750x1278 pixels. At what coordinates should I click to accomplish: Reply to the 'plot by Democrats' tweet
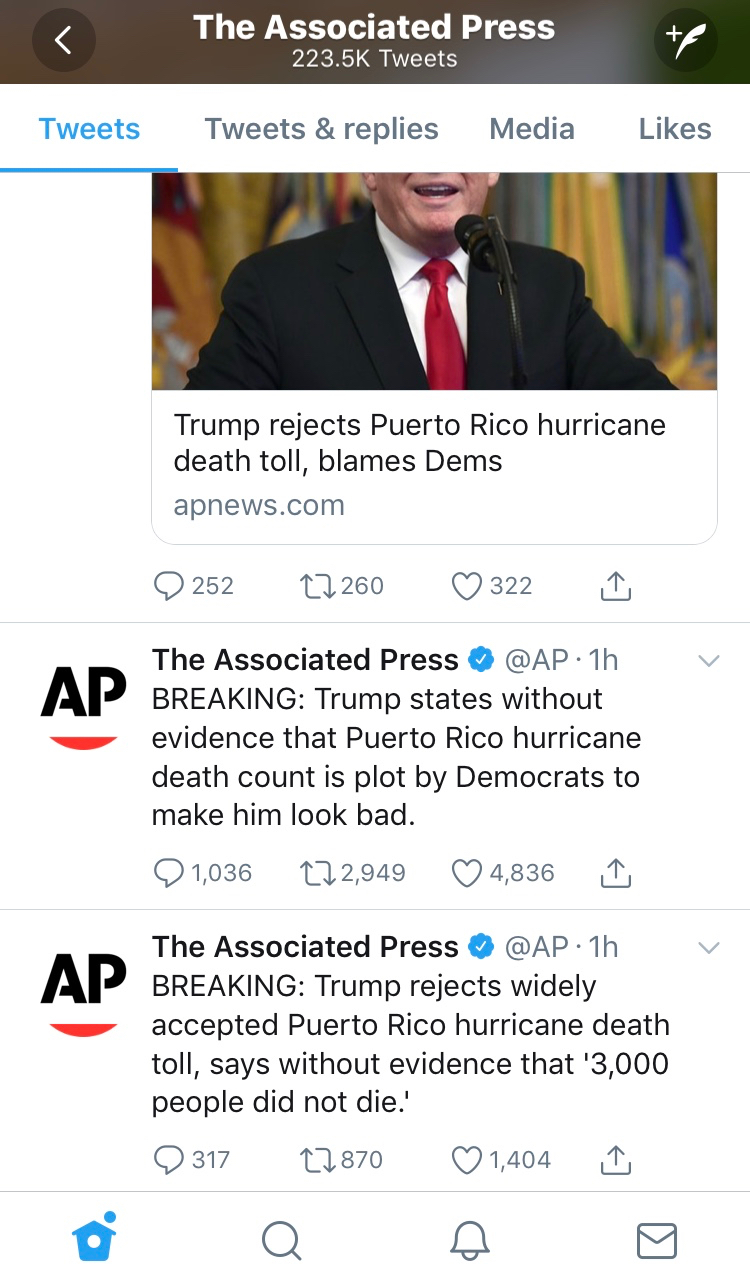[169, 873]
